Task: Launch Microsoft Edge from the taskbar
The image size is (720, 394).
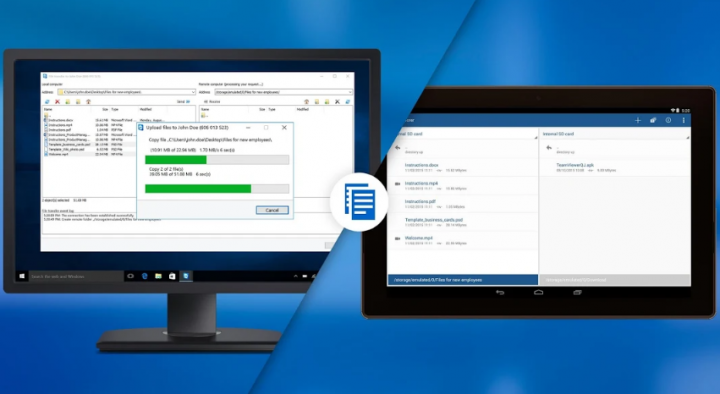Action: (x=145, y=276)
